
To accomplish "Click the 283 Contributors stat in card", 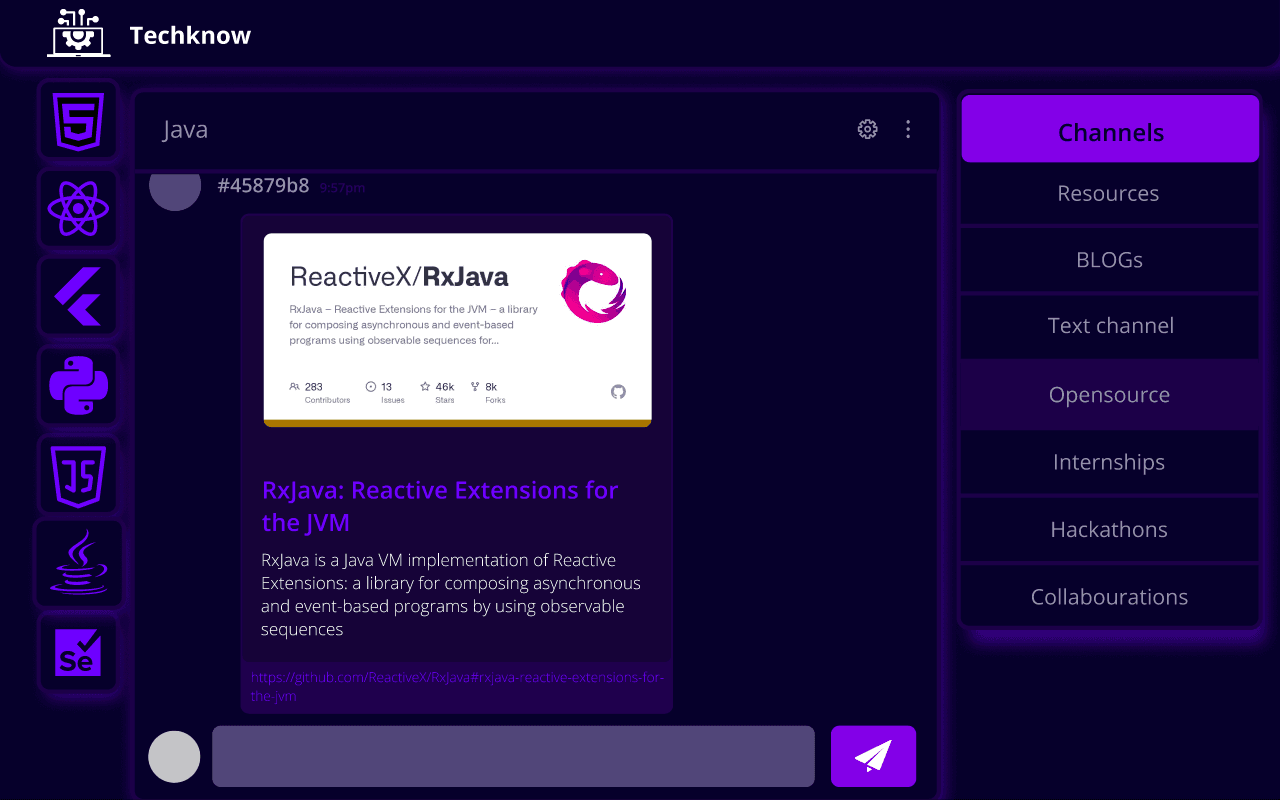I will tap(319, 392).
